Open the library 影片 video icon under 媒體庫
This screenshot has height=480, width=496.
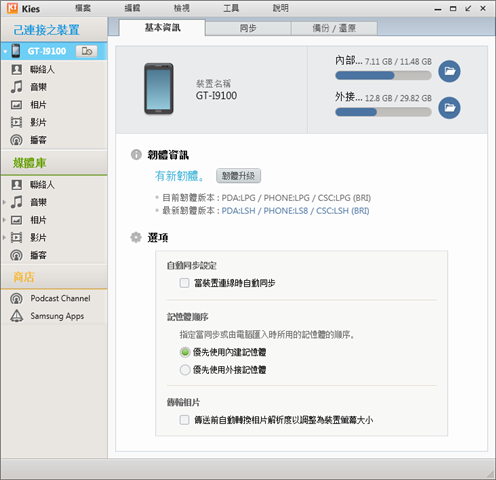click(17, 238)
